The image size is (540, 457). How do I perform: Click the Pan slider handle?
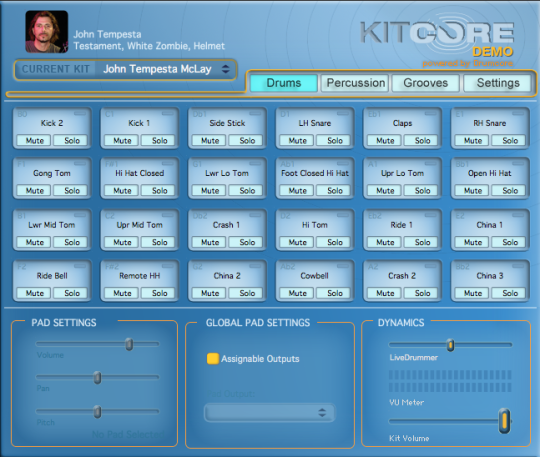click(x=97, y=378)
